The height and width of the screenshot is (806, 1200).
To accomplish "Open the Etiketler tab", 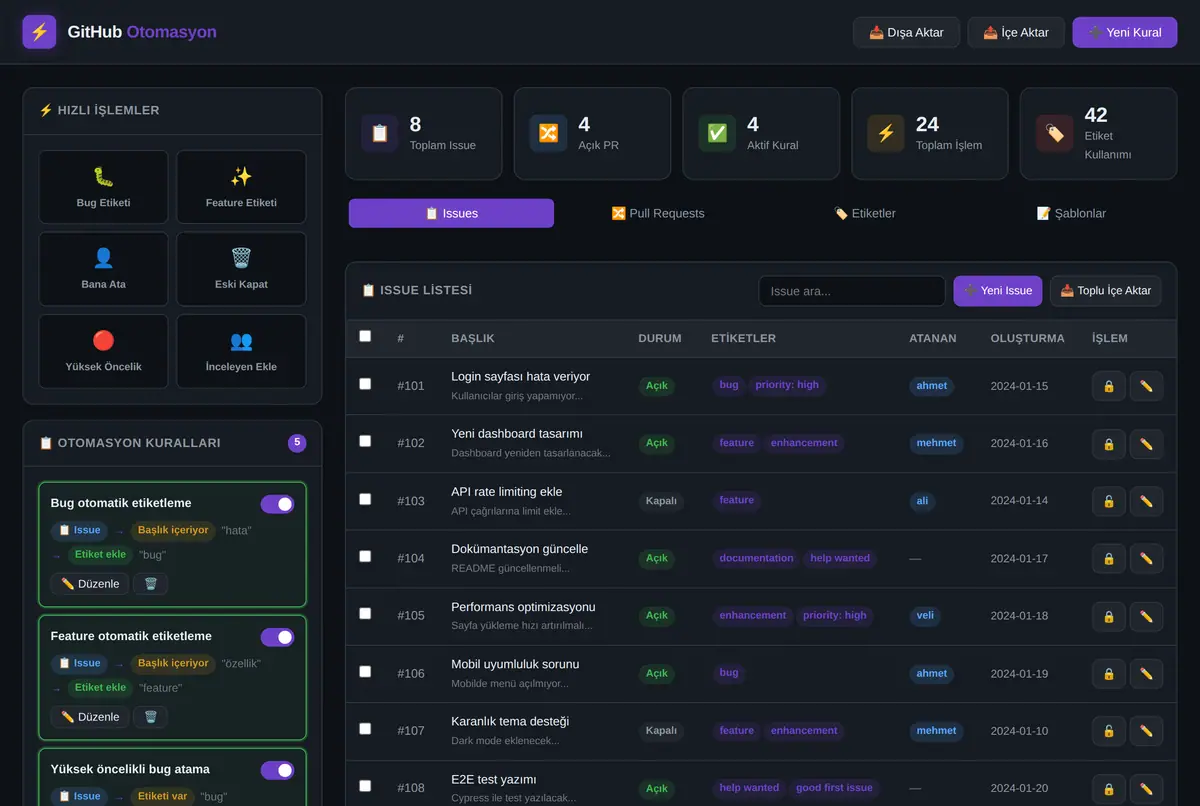I will pos(865,213).
